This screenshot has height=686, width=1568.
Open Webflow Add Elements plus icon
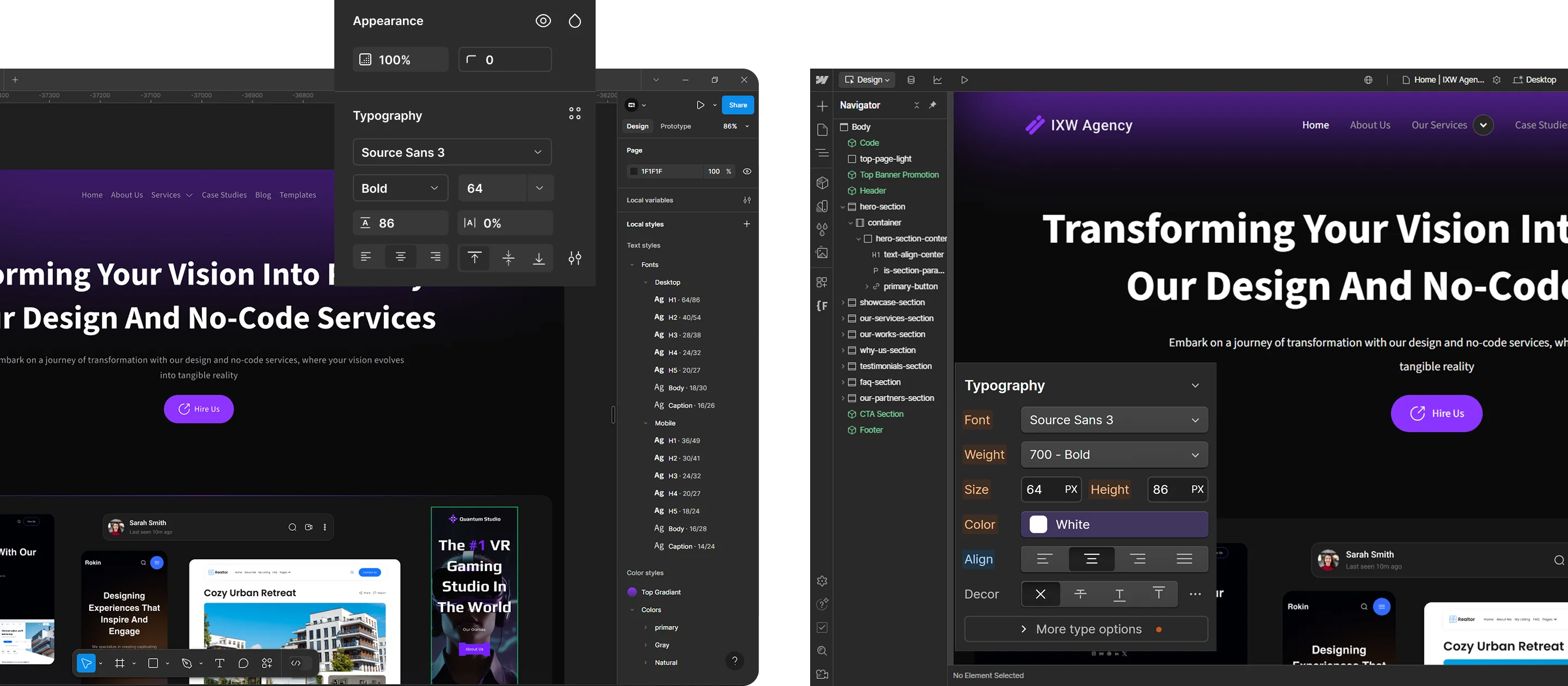[x=822, y=106]
